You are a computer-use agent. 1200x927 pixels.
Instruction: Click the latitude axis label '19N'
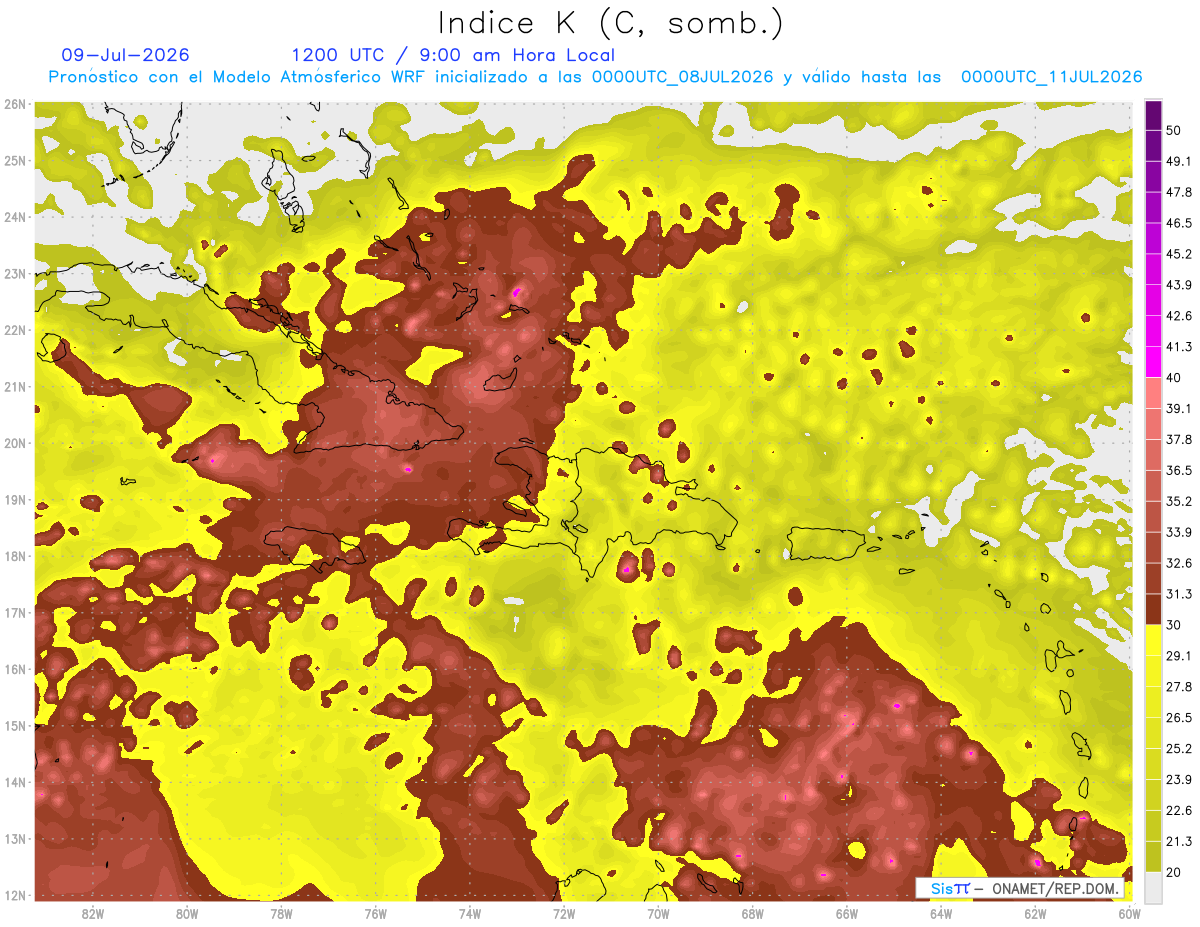15,500
